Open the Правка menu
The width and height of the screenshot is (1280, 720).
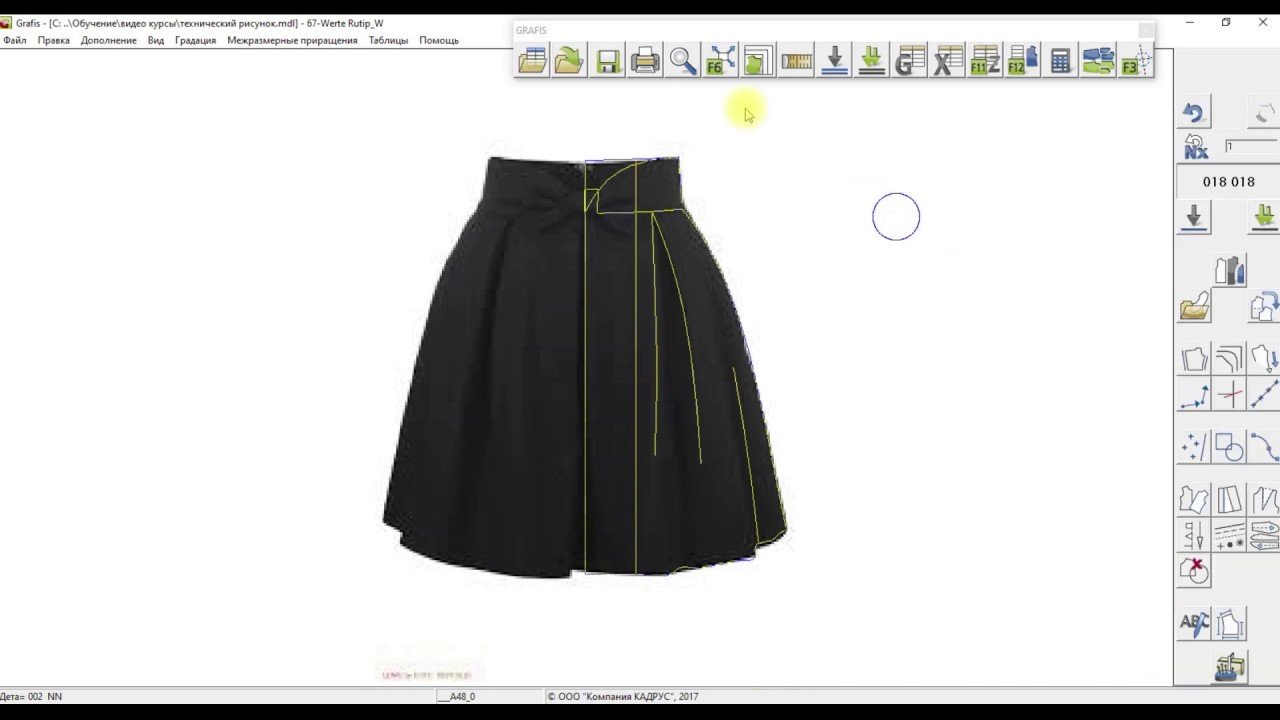pos(54,40)
